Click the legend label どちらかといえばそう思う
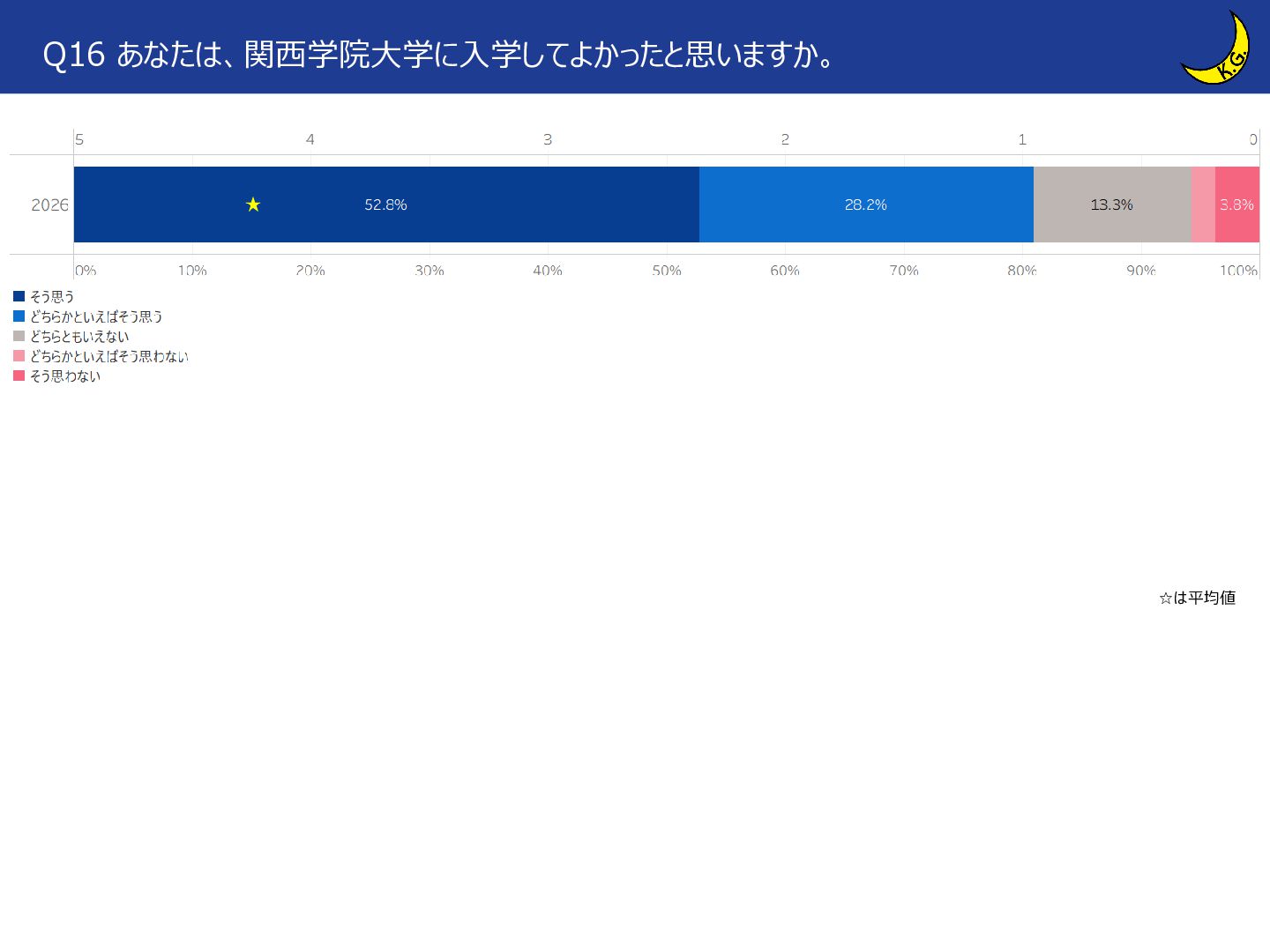The height and width of the screenshot is (952, 1270). tap(96, 316)
